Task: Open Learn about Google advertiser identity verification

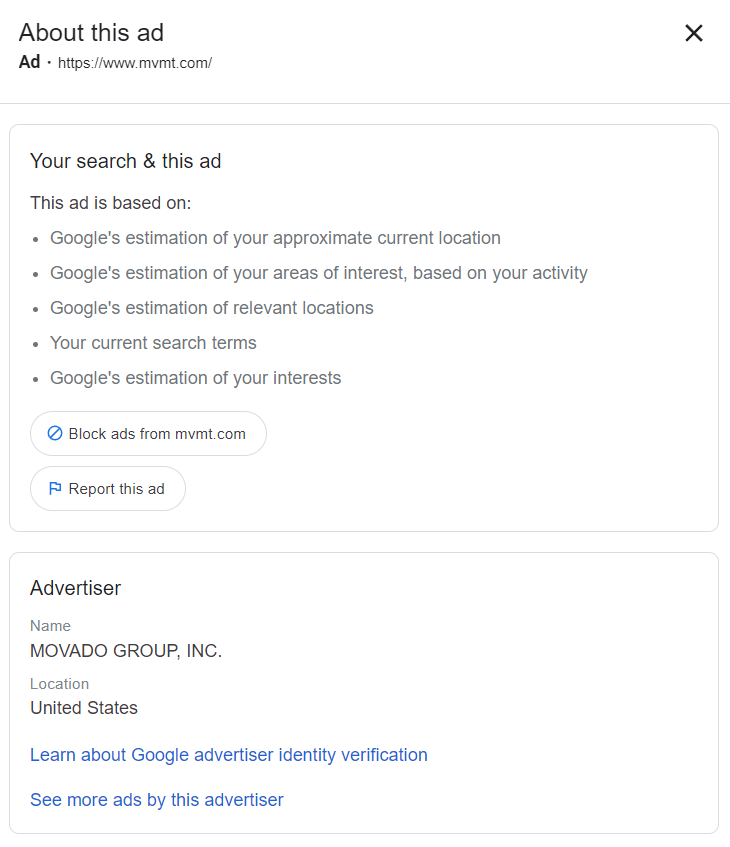Action: point(229,755)
